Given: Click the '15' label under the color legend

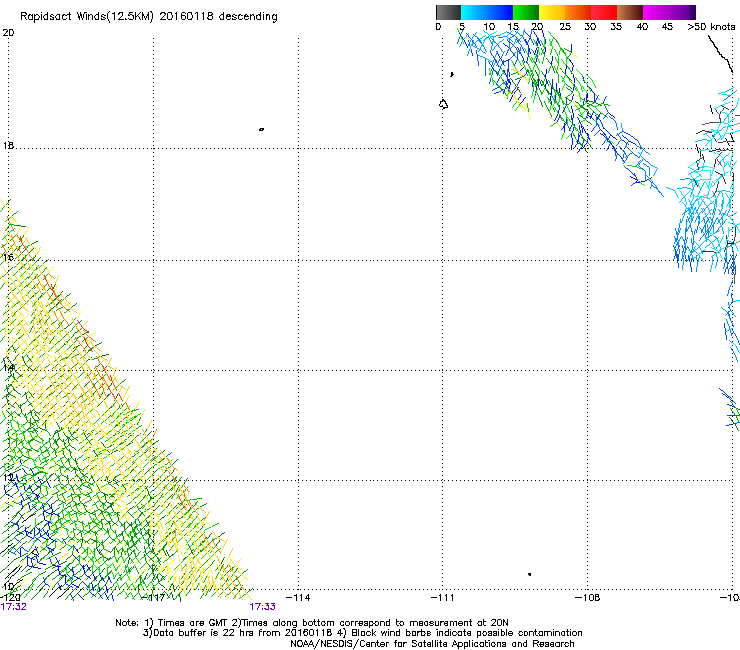Looking at the screenshot, I should (x=513, y=27).
